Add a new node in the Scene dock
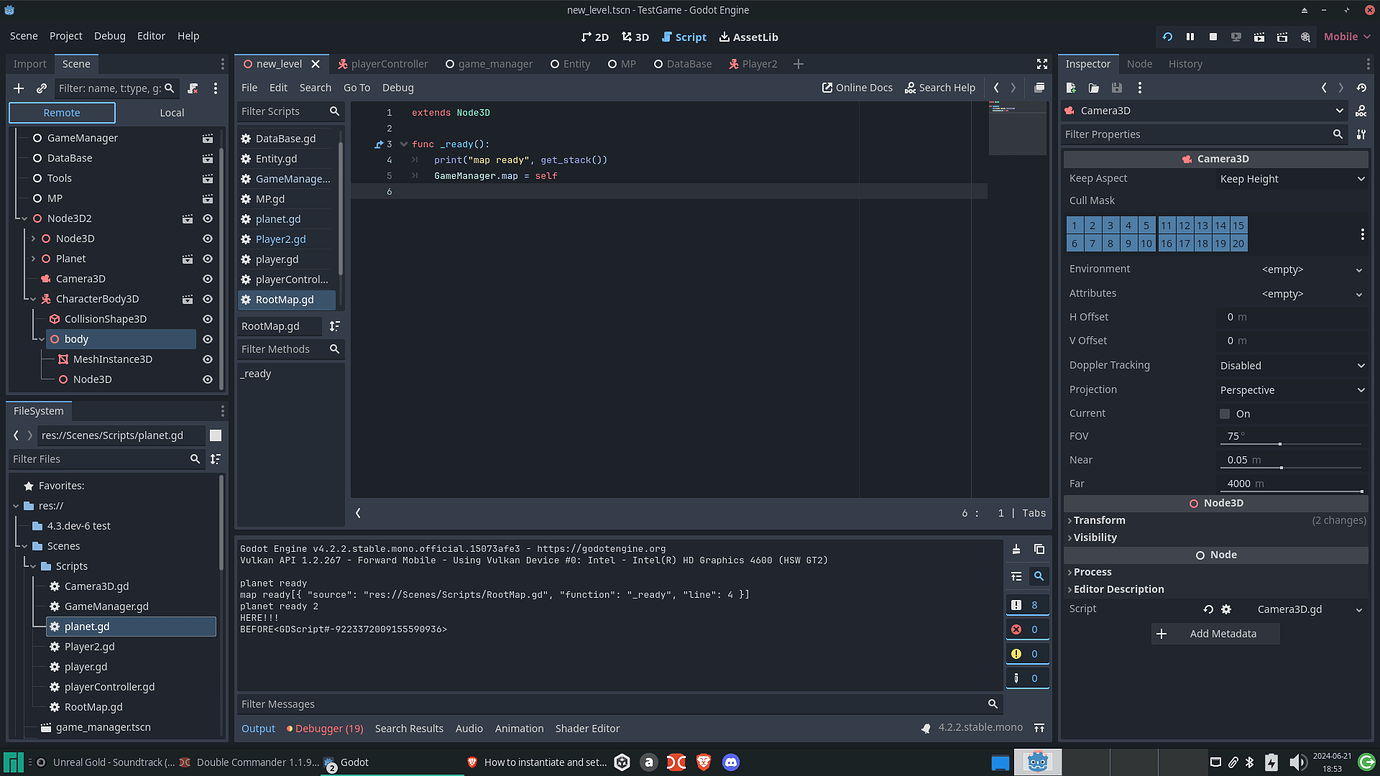The image size is (1380, 776). (18, 88)
